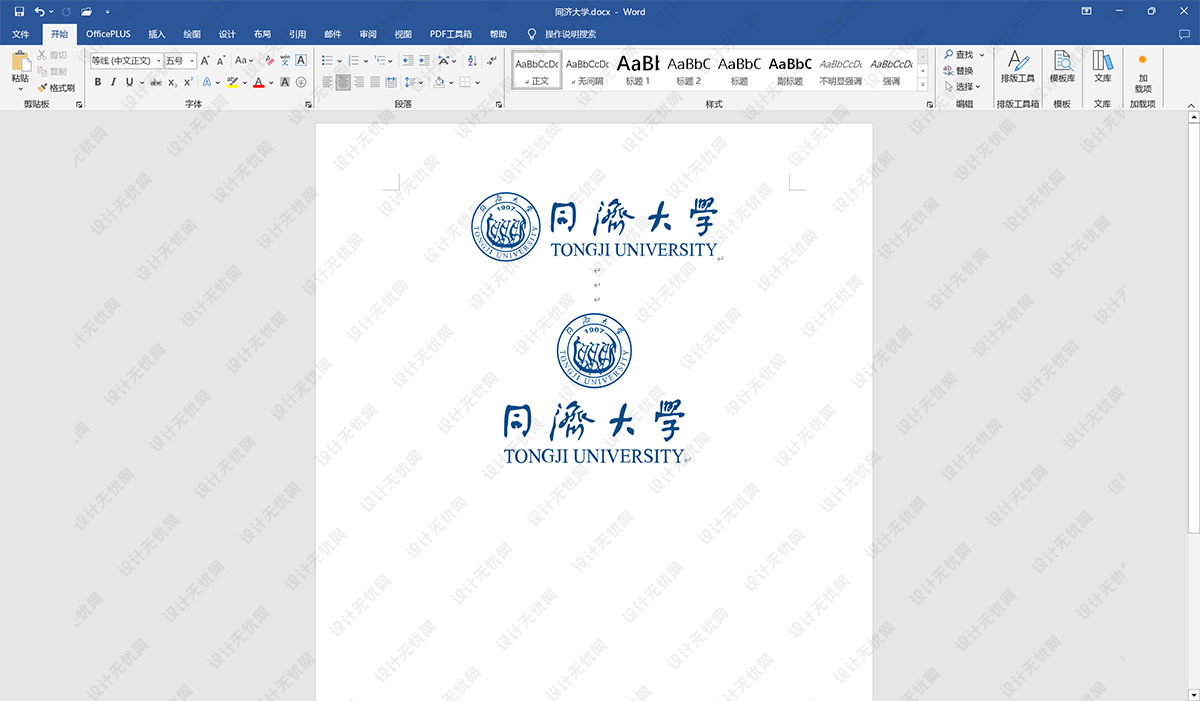
Task: Switch to the PDF工具箱 tab
Action: pyautogui.click(x=451, y=34)
